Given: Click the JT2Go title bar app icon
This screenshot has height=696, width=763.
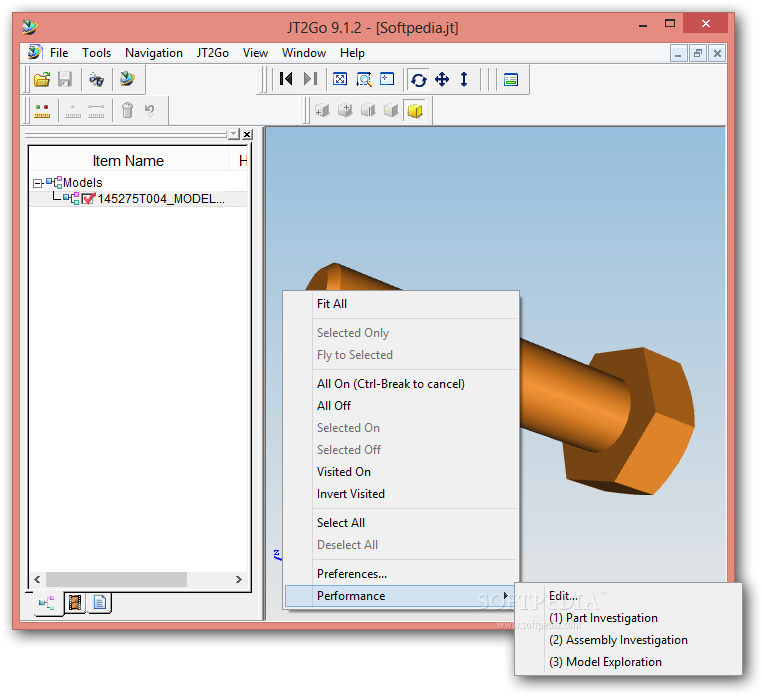Looking at the screenshot, I should [x=30, y=27].
